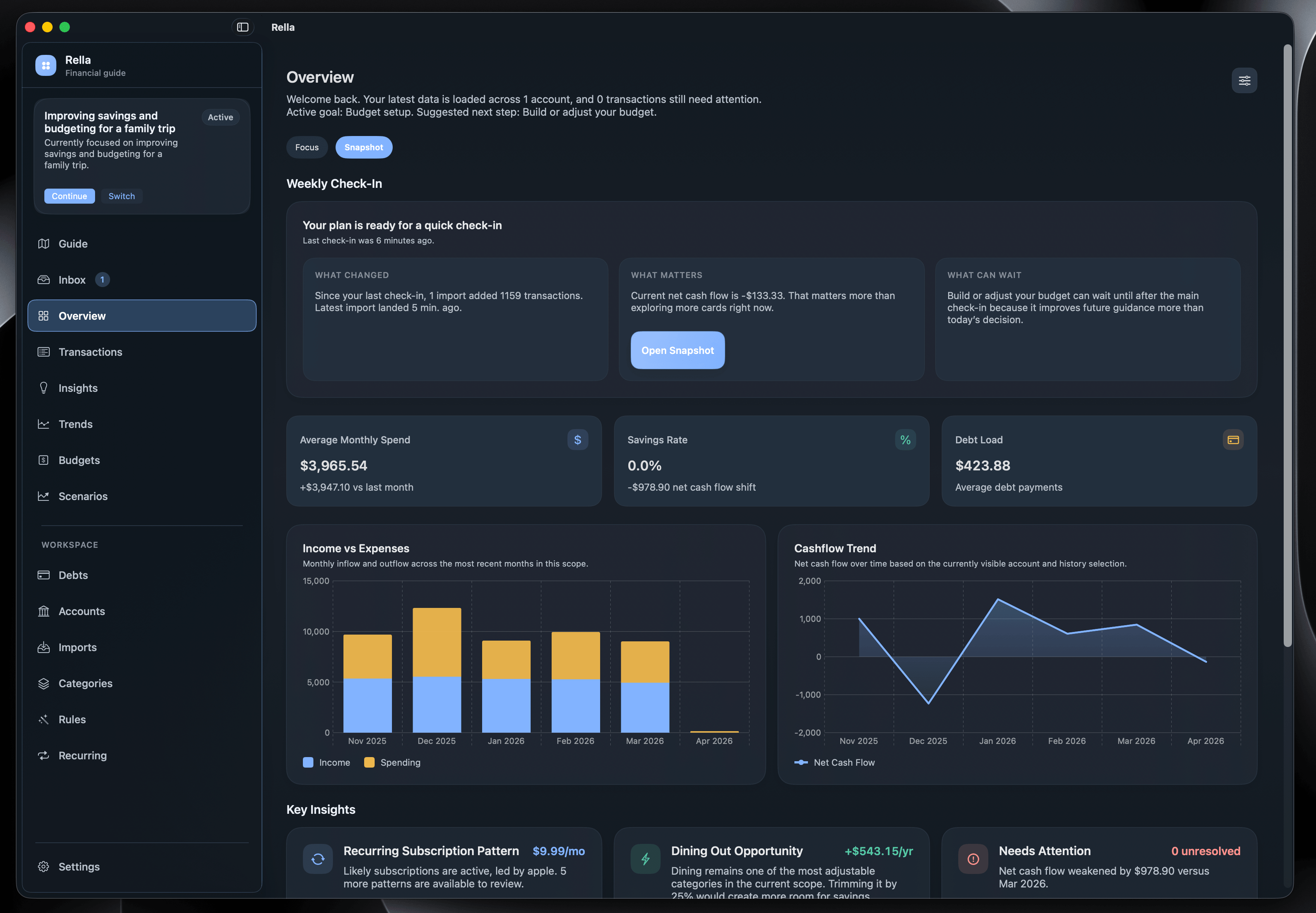Click the dollar icon on Average Monthly Spend
Image resolution: width=1316 pixels, height=913 pixels.
coord(577,439)
